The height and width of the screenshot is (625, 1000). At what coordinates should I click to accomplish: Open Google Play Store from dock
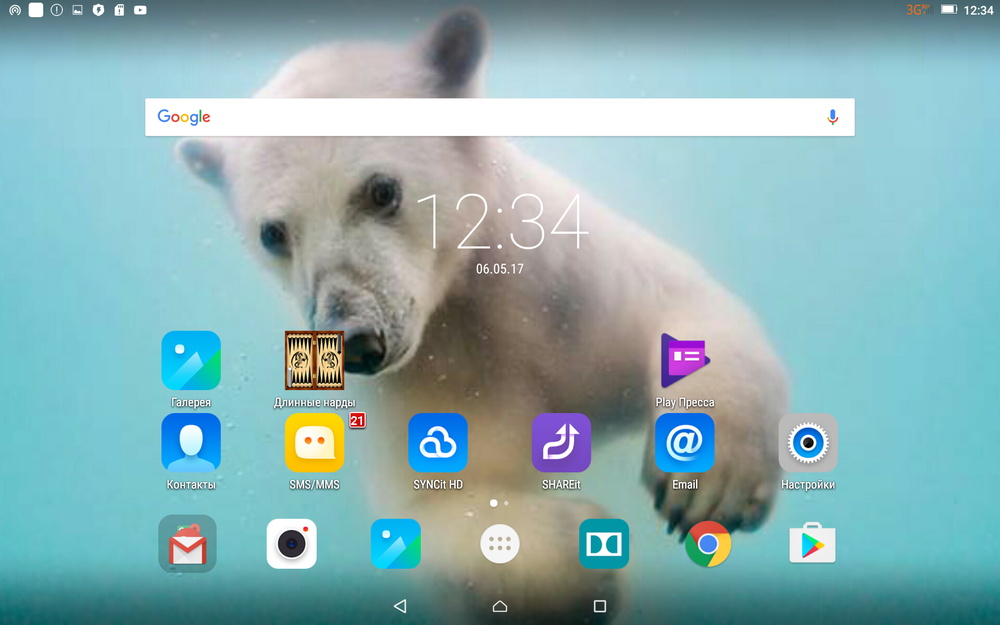[x=812, y=545]
